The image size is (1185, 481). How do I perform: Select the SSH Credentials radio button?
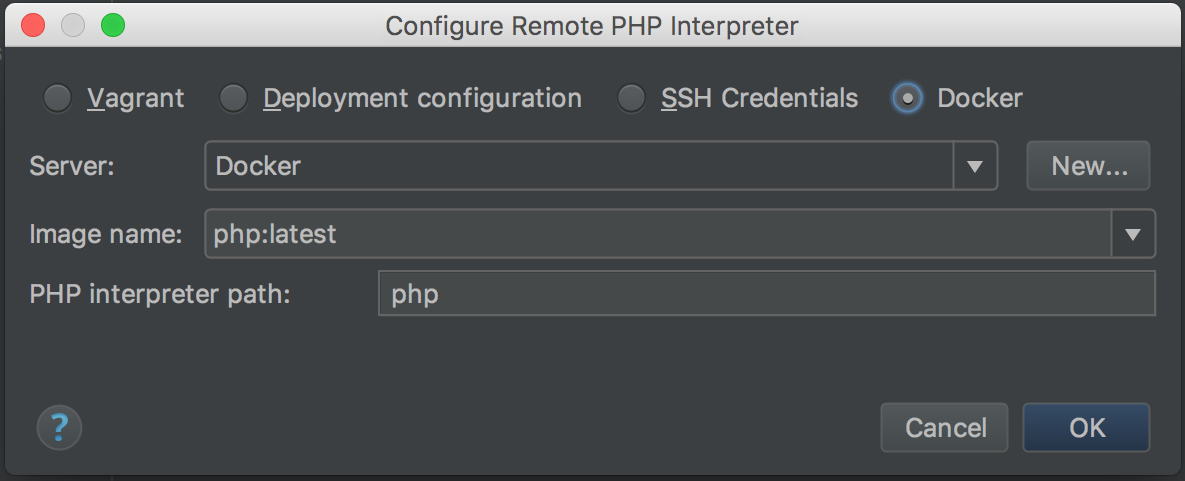click(631, 98)
